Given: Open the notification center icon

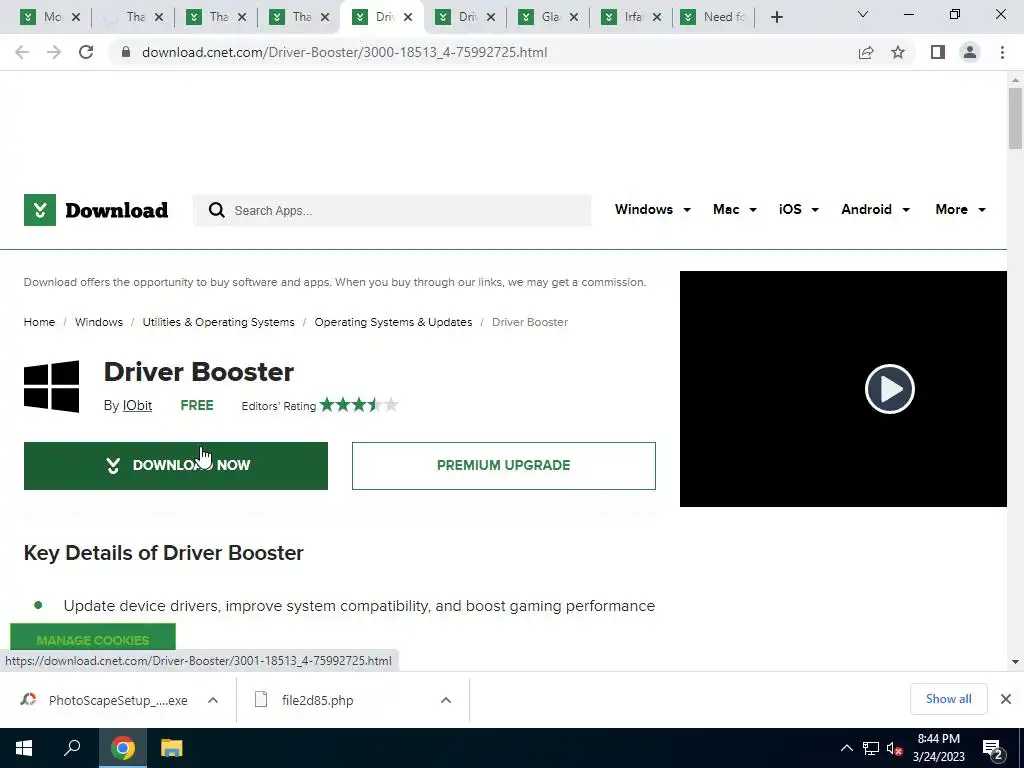Looking at the screenshot, I should coord(993,750).
